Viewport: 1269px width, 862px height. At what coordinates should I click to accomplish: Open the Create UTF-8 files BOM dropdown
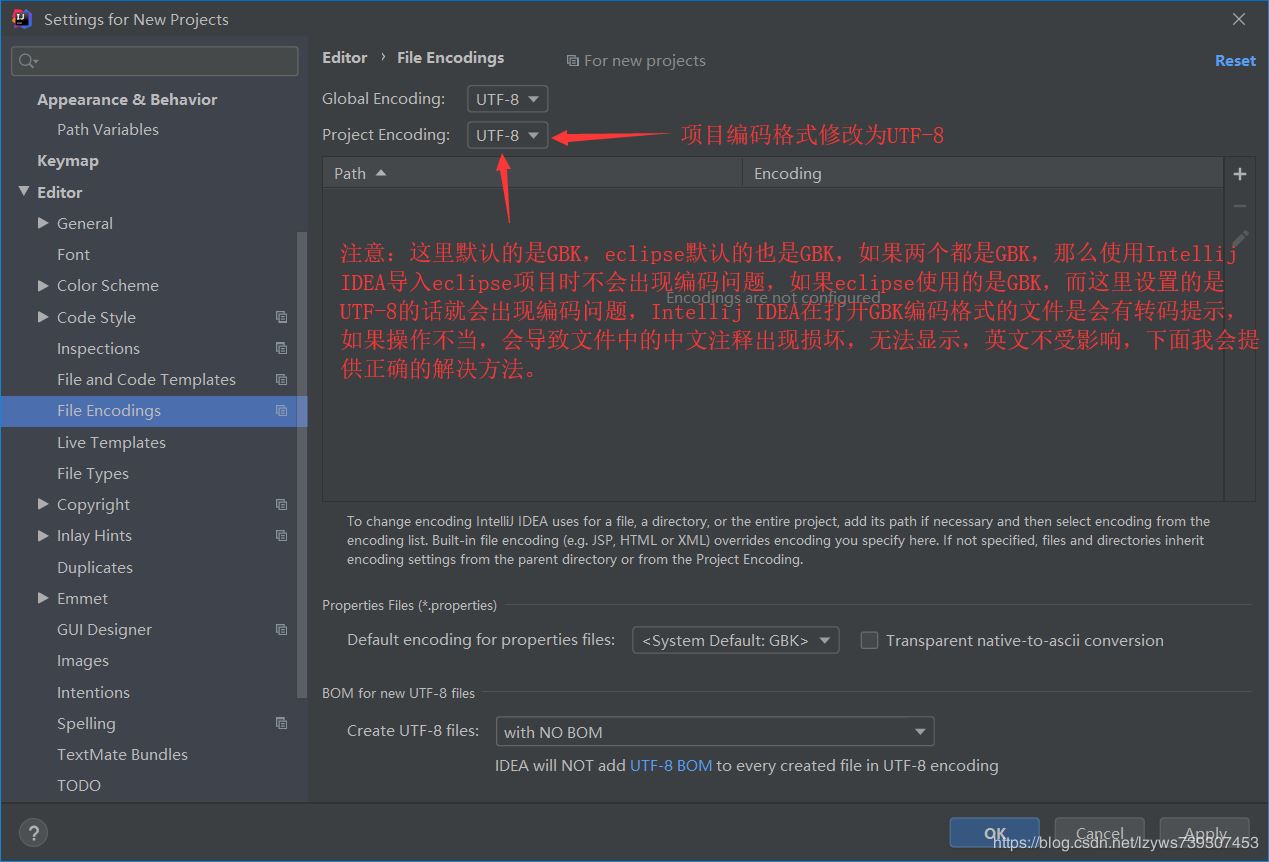pos(714,732)
